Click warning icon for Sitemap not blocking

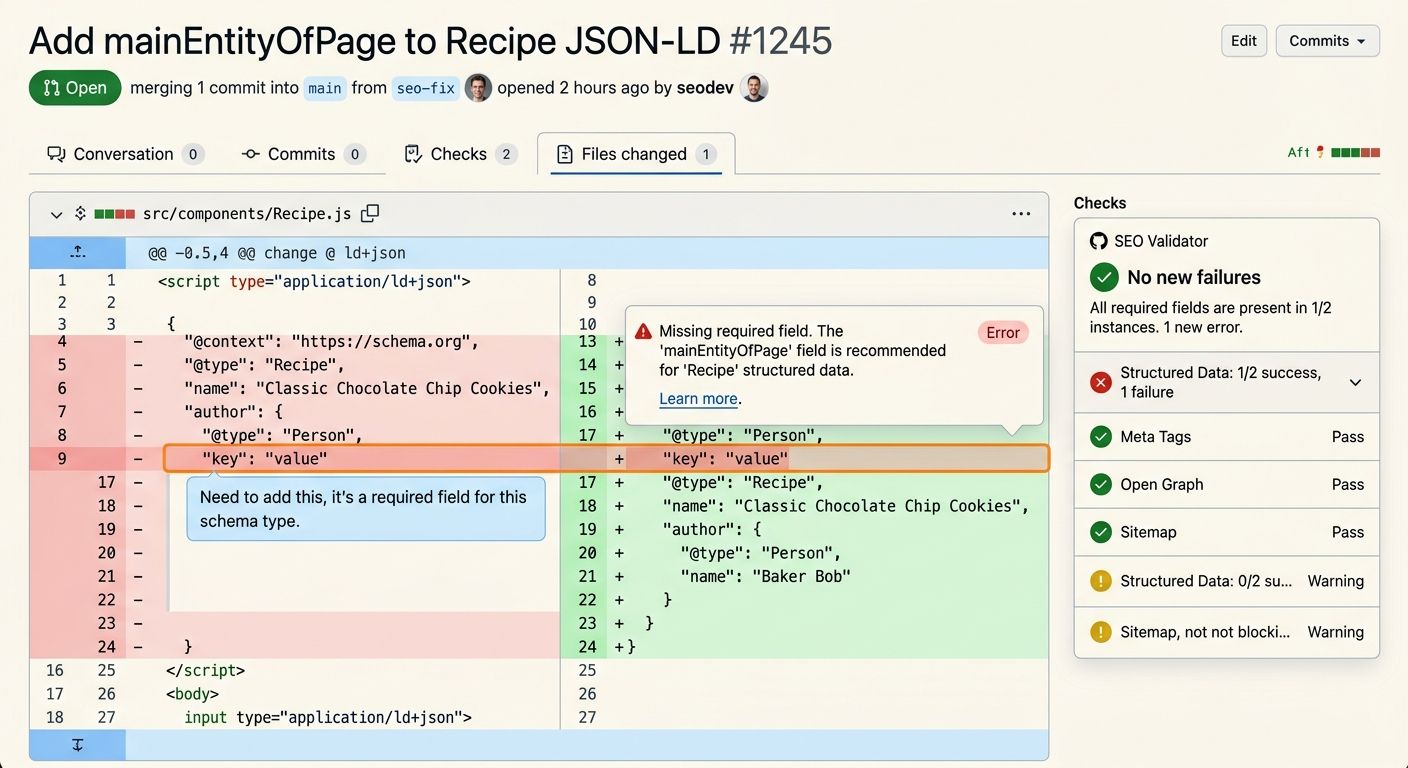coord(1101,632)
